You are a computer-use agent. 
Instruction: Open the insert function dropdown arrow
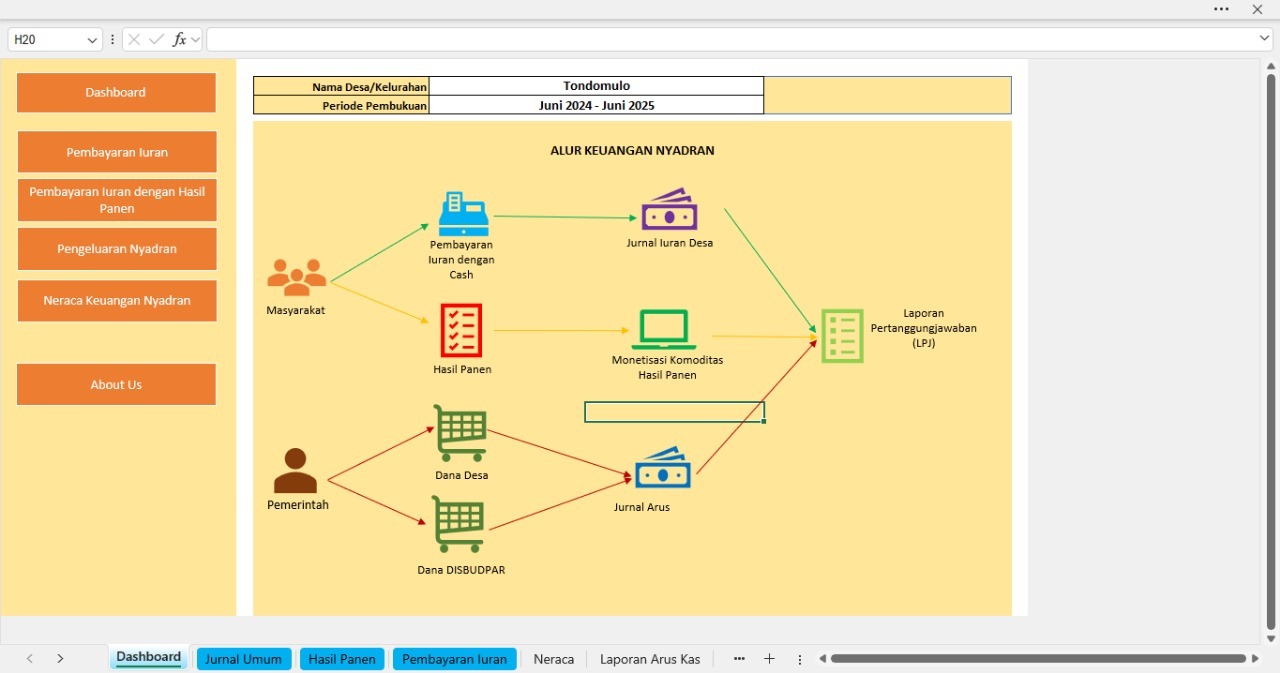click(x=195, y=40)
